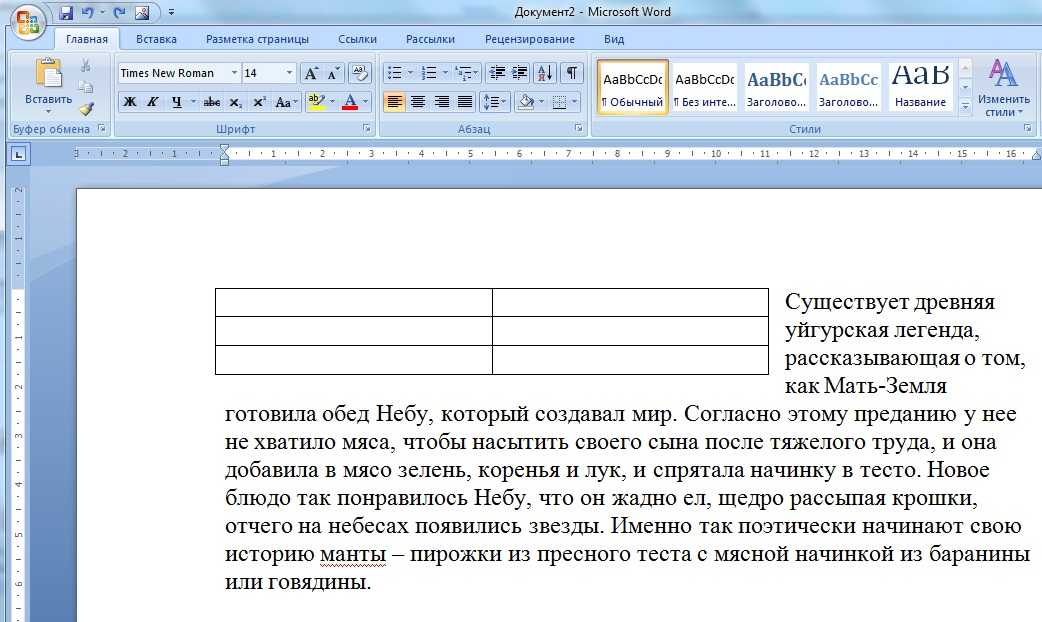
Task: Open the Рецензирование ribbon tab
Action: click(x=530, y=39)
